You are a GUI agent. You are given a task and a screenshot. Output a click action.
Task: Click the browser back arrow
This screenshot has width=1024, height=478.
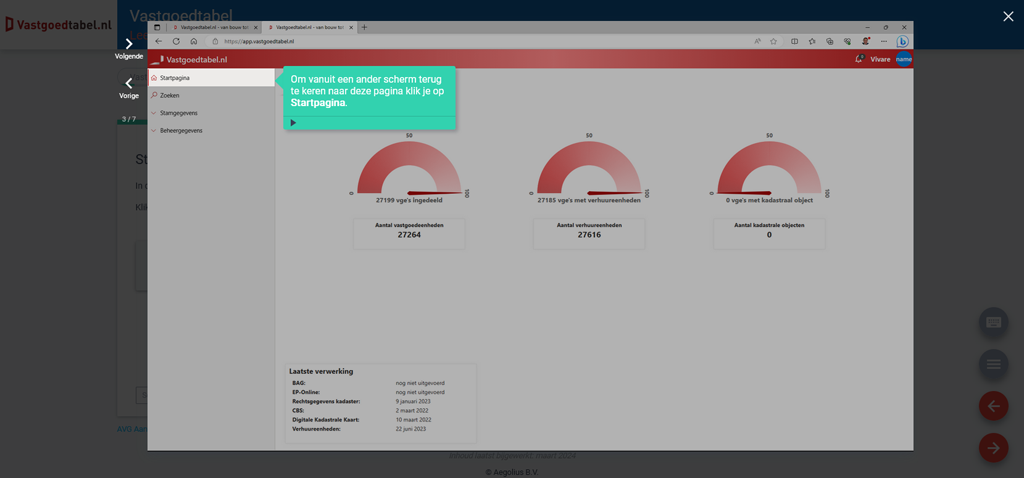click(159, 42)
